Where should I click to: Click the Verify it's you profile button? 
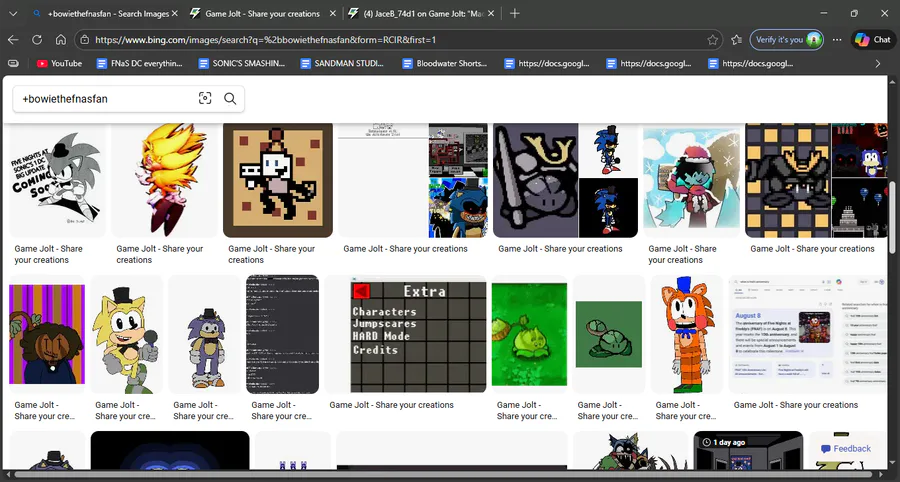[786, 40]
